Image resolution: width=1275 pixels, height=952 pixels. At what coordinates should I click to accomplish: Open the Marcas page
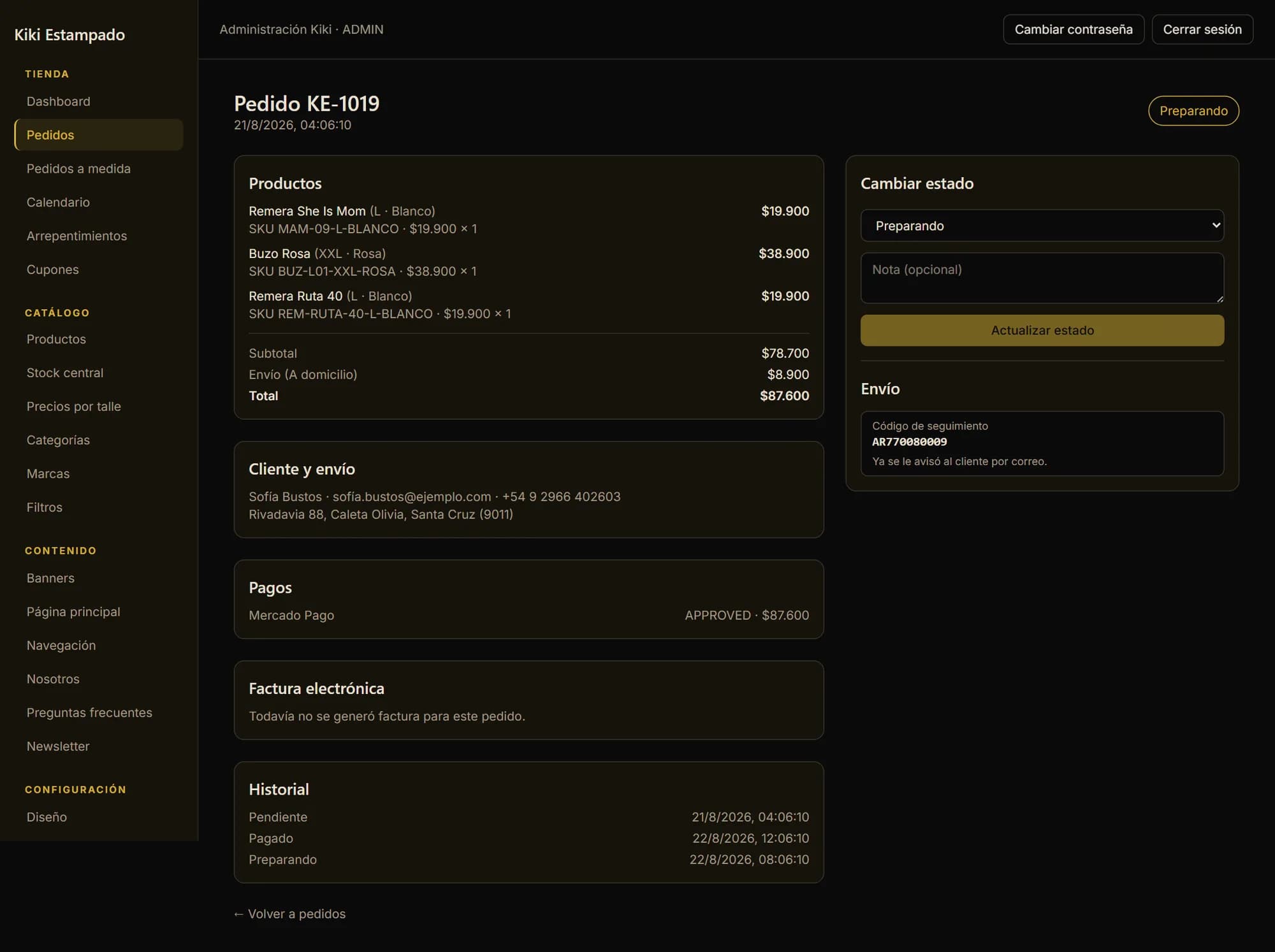click(x=98, y=473)
